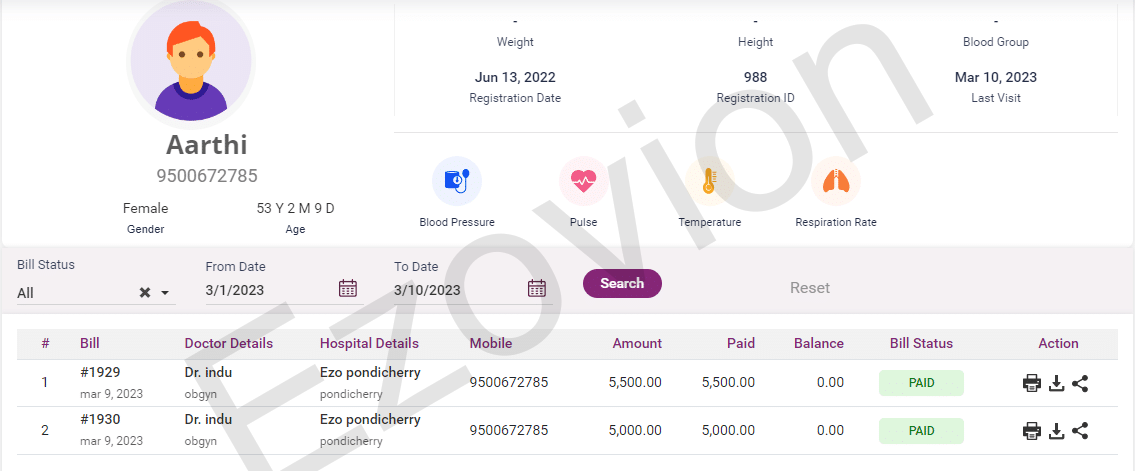Download bill #1930
The height and width of the screenshot is (471, 1135).
(x=1056, y=431)
